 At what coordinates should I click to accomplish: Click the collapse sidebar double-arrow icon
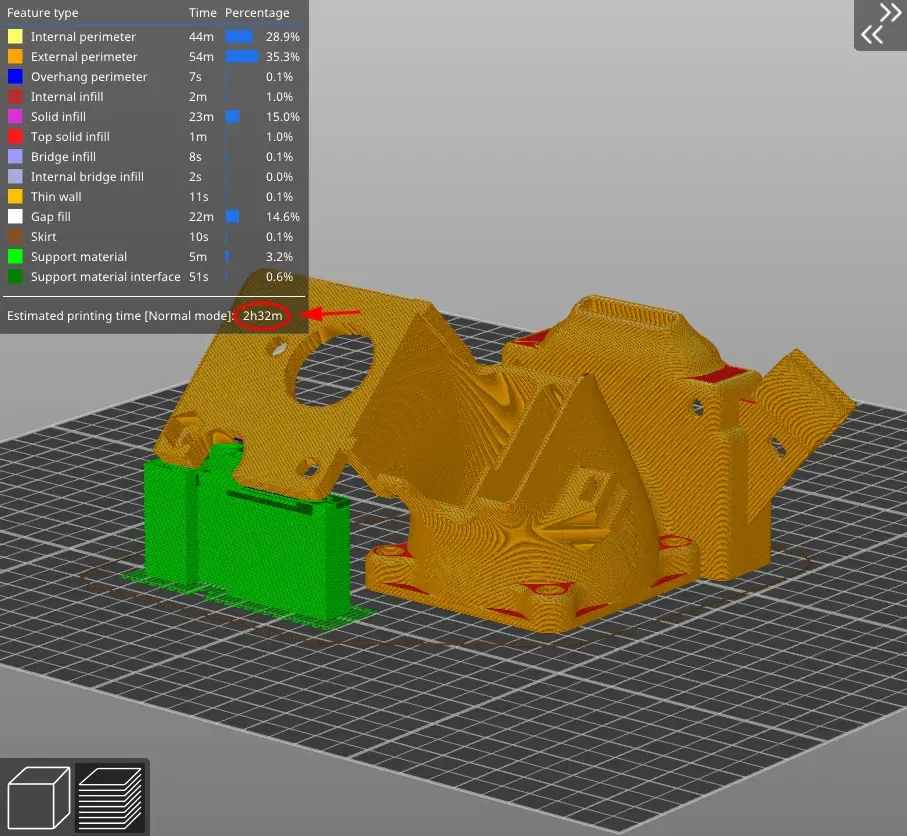pyautogui.click(x=881, y=24)
